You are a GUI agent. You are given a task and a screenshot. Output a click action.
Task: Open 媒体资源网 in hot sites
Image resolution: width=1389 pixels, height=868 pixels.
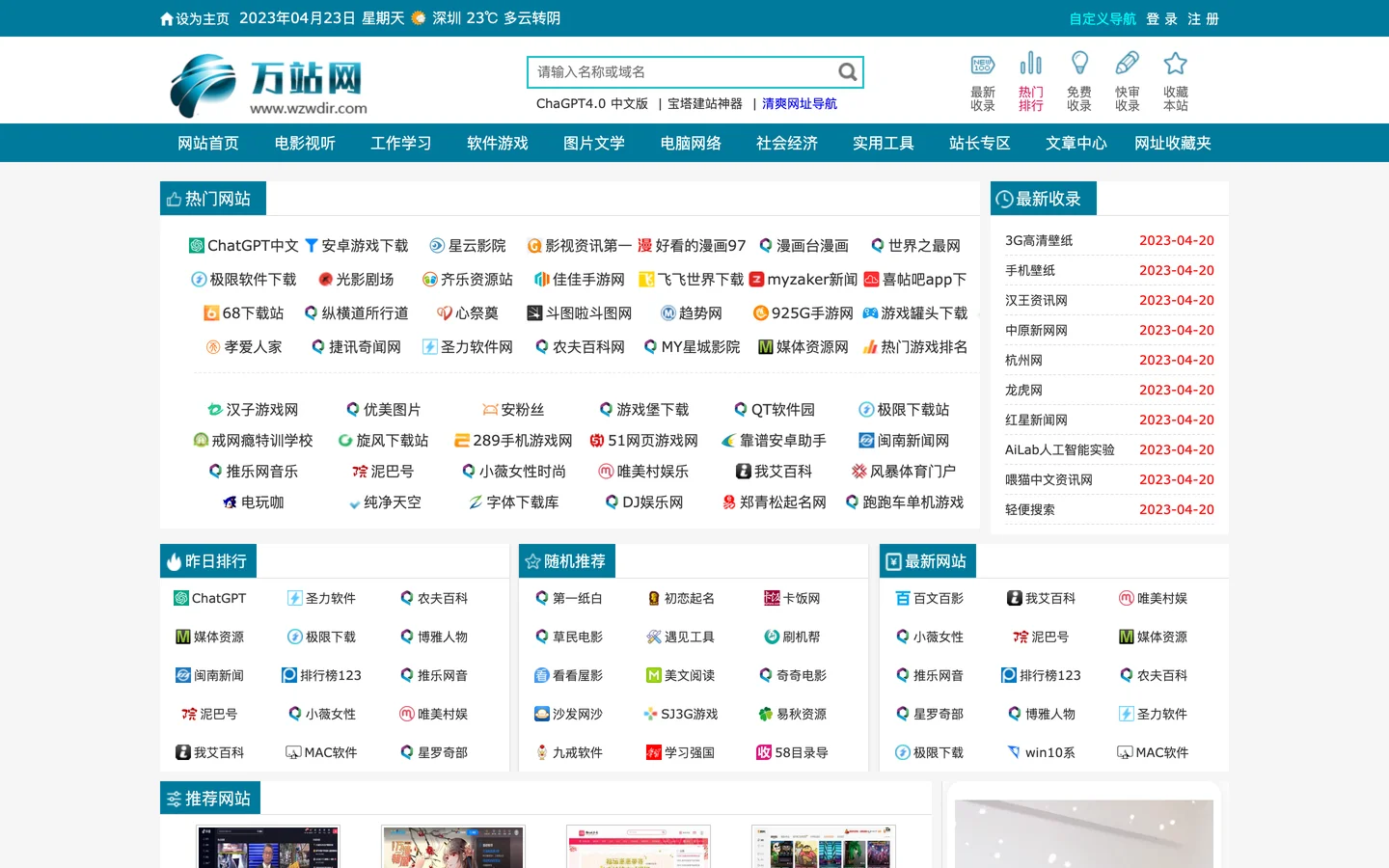coord(803,347)
